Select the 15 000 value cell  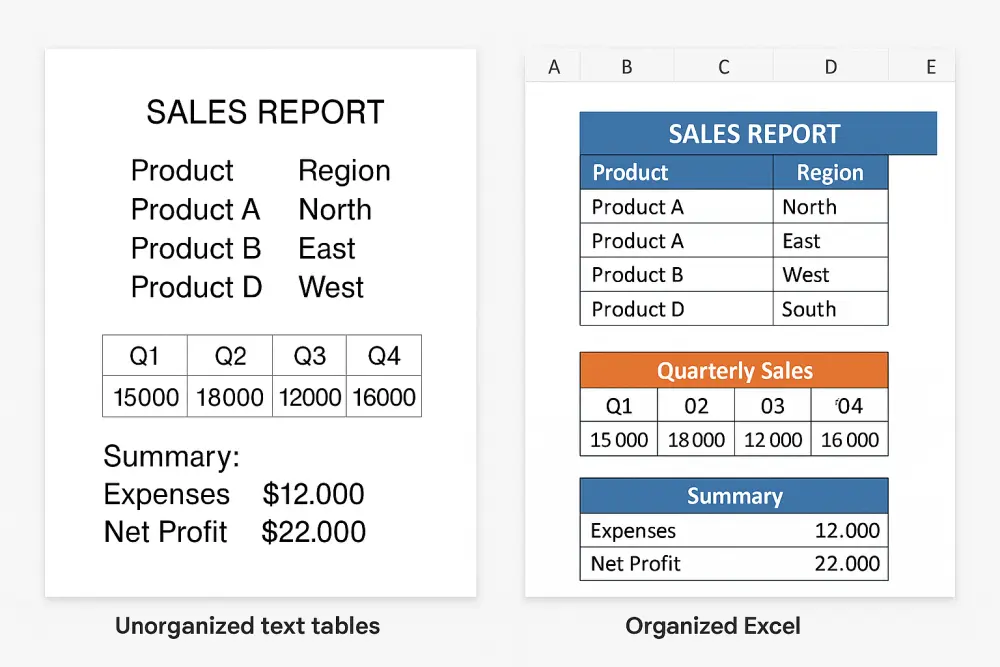617,439
